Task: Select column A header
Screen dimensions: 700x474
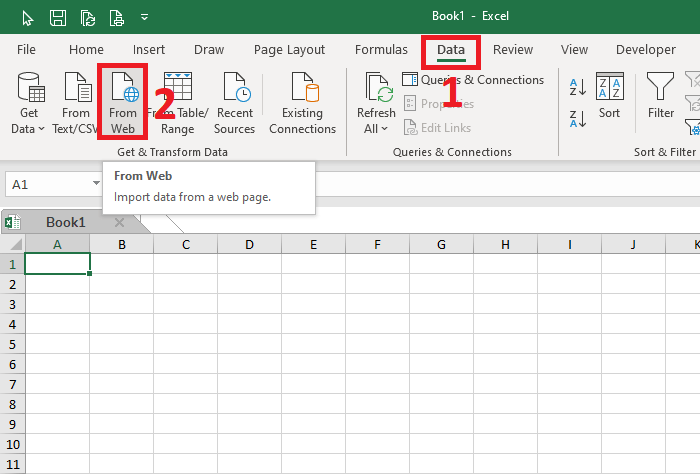Action: 57,245
